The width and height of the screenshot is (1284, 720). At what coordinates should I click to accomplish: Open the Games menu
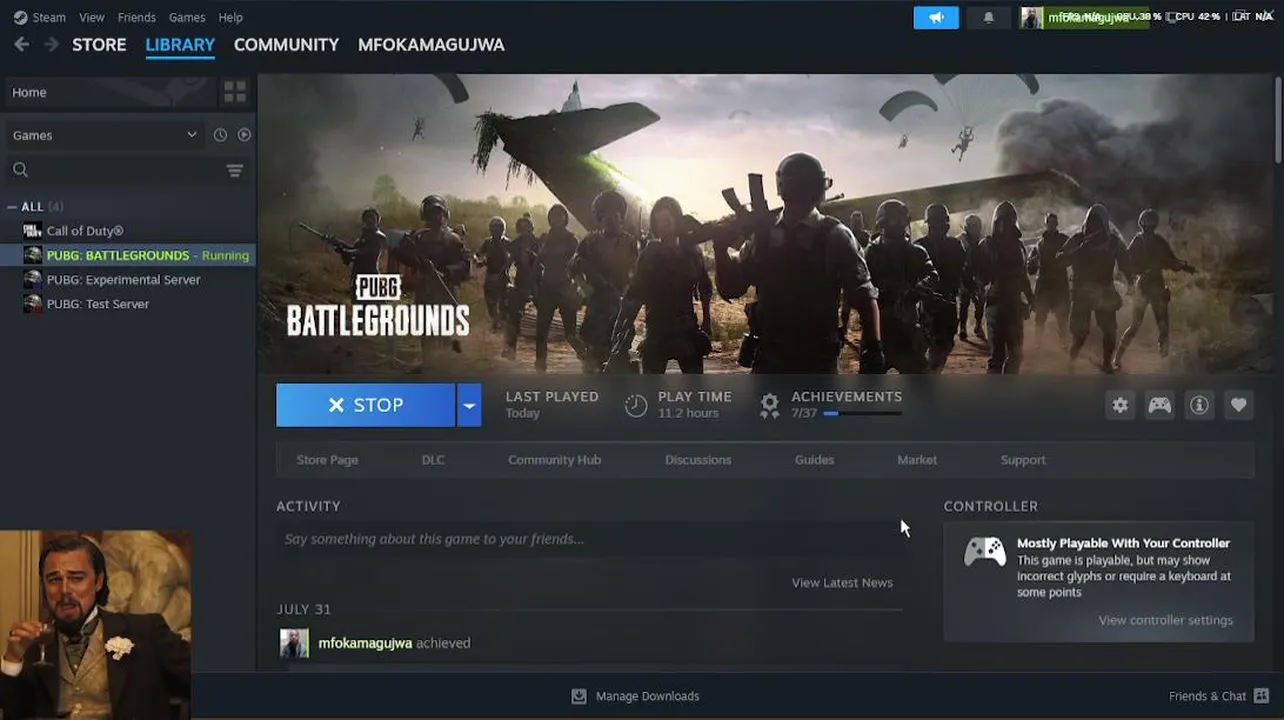pos(187,17)
